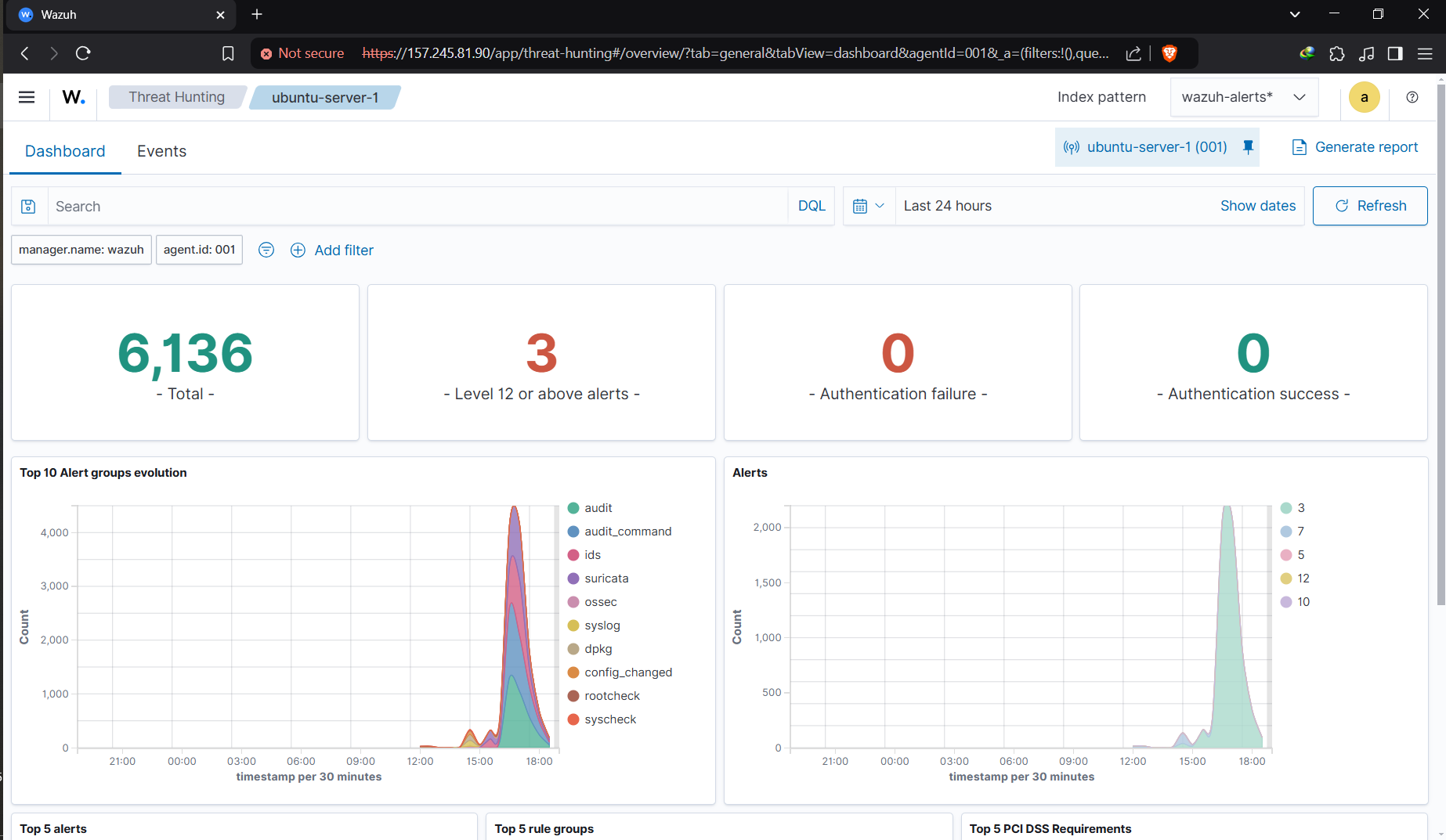Toggle DQL query language switch
This screenshot has width=1446, height=840.
pyautogui.click(x=812, y=206)
